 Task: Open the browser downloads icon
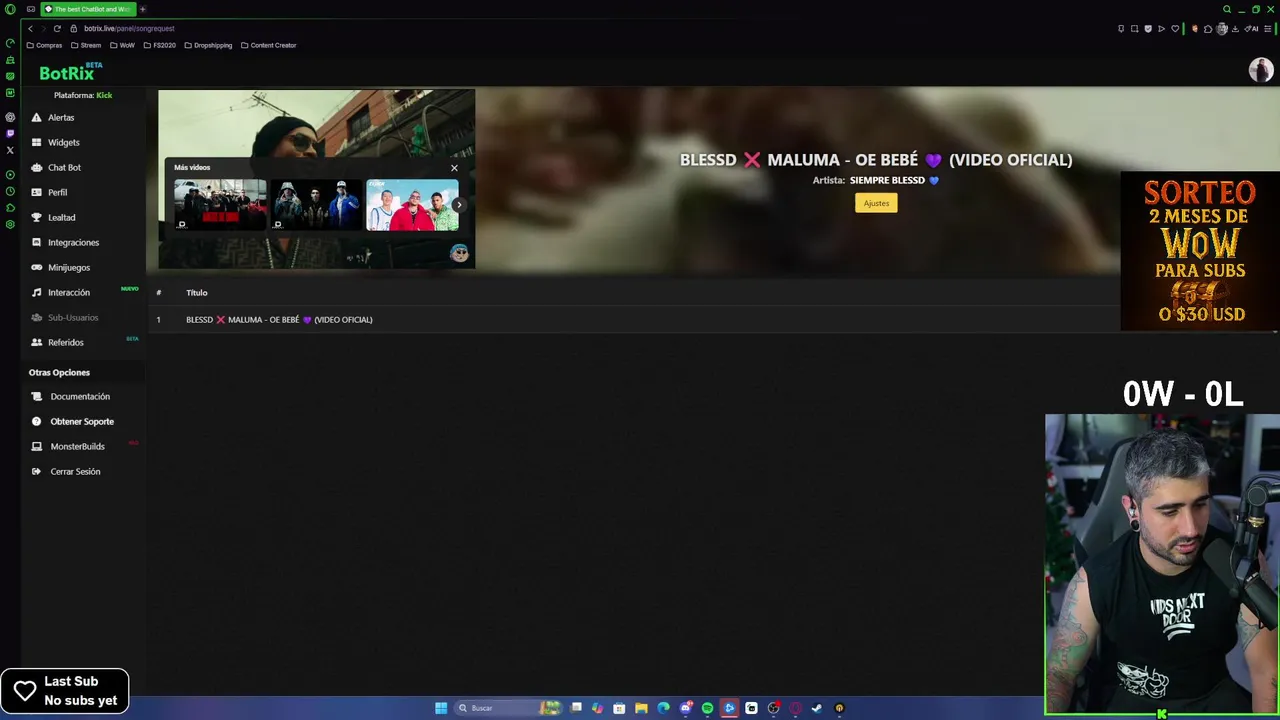1235,28
